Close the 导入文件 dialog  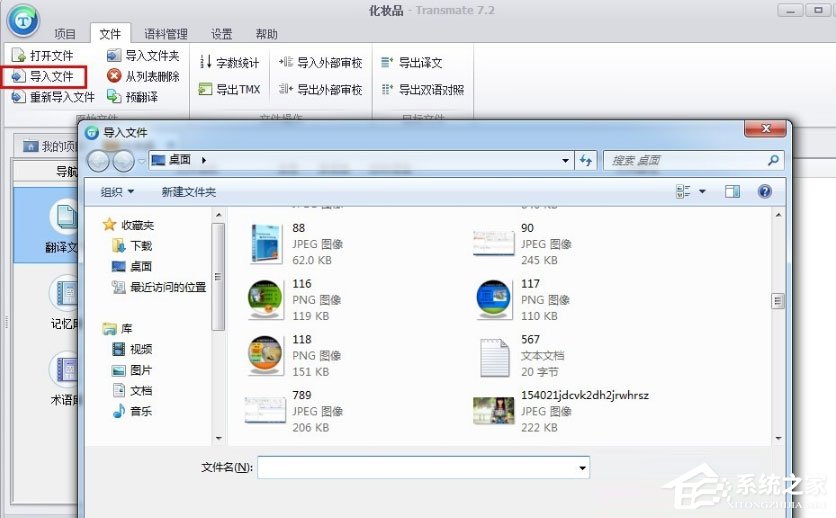pyautogui.click(x=766, y=128)
